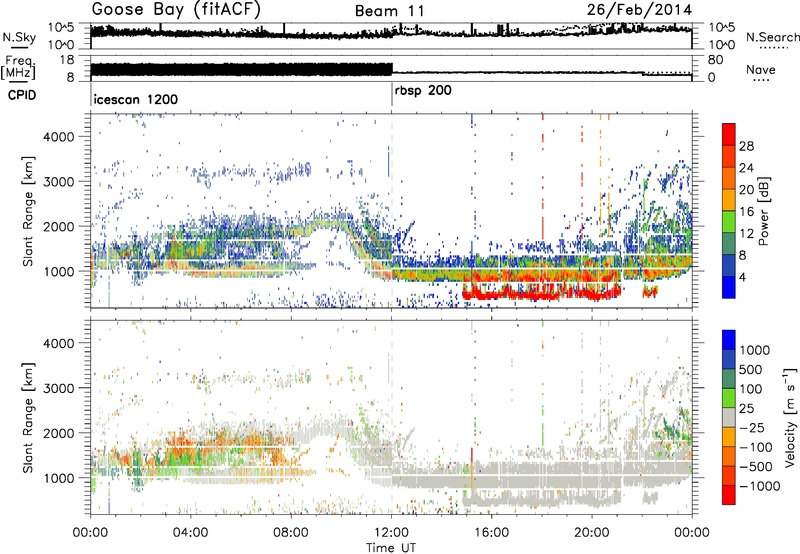This screenshot has width=800, height=554.
Task: Click the "-1000" value on the velocity colorbar
Action: [760, 486]
